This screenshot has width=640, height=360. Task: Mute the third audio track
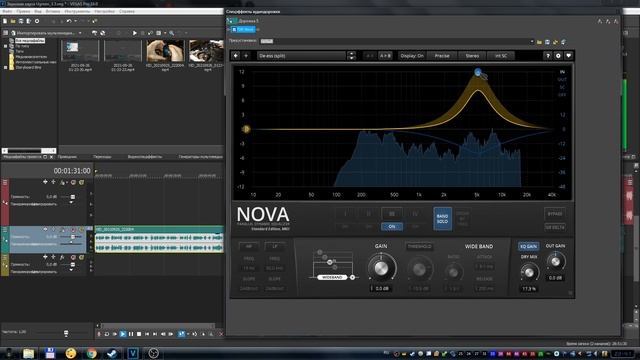(x=73, y=257)
